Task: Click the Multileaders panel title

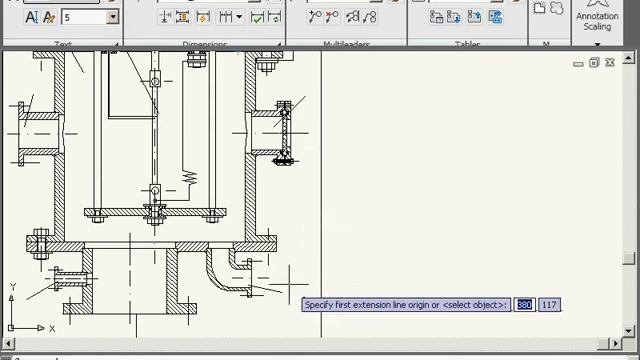Action: (346, 44)
